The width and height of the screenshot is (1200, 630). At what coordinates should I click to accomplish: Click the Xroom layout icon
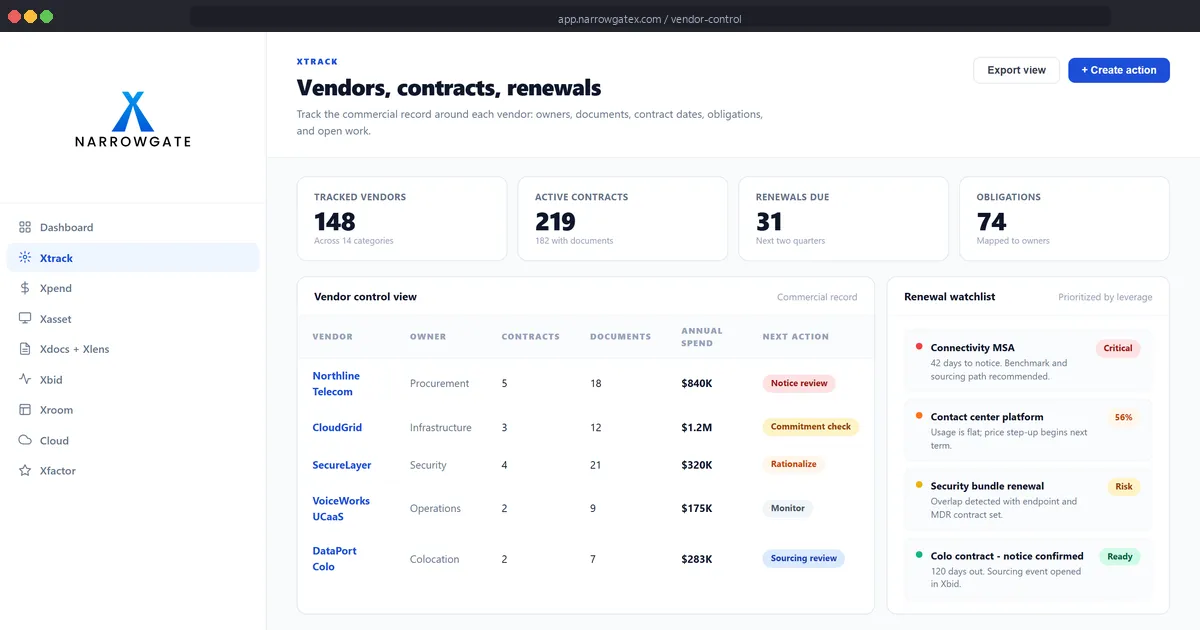pos(25,410)
